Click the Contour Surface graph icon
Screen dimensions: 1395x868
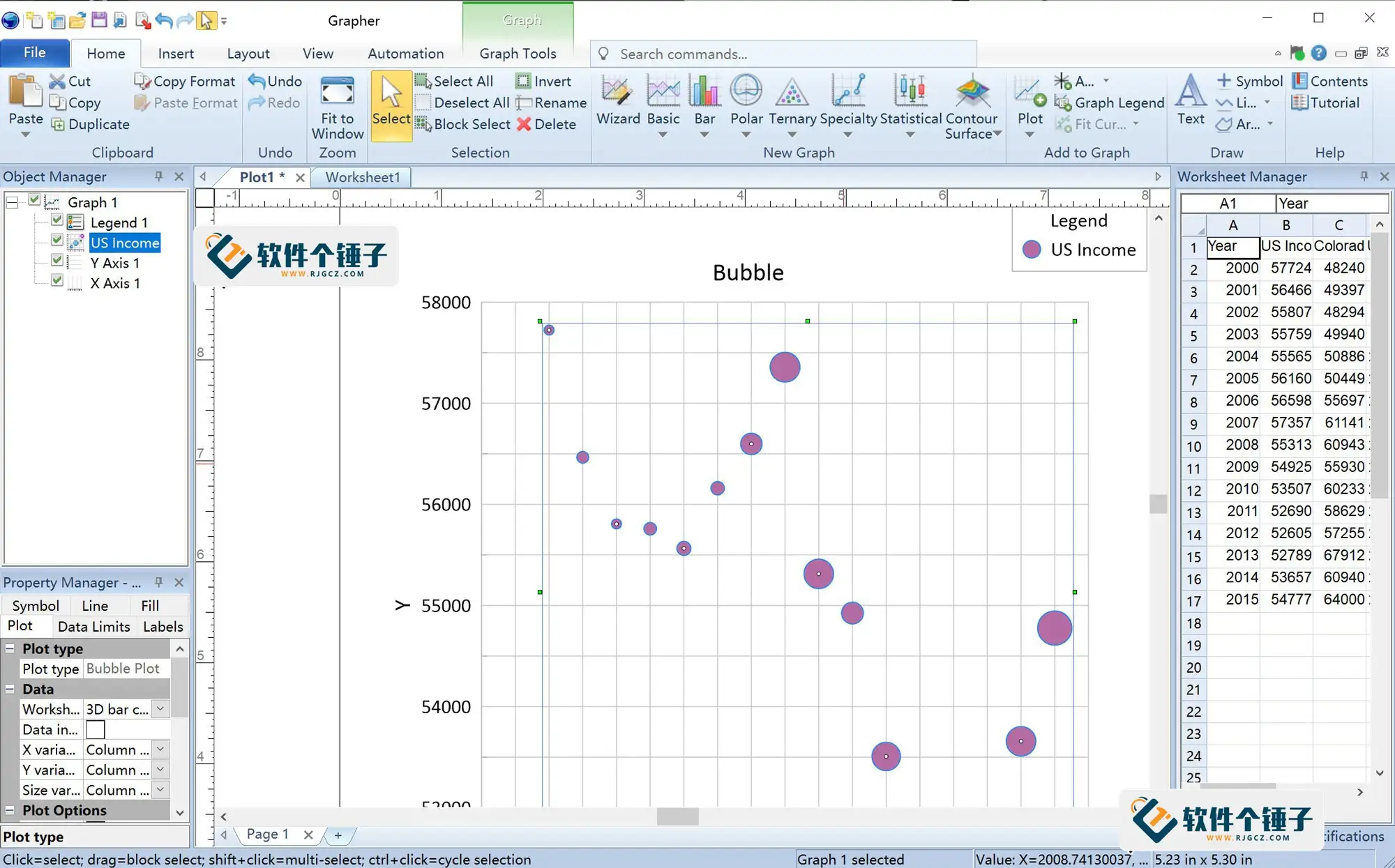tap(972, 91)
